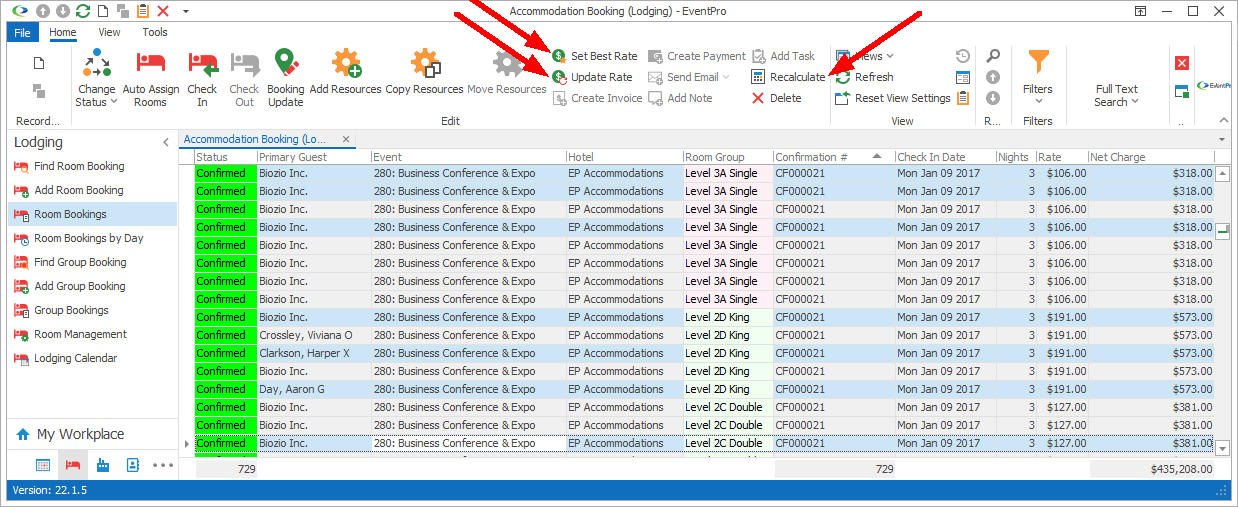Select the Crossley, Viviana O row

click(704, 335)
